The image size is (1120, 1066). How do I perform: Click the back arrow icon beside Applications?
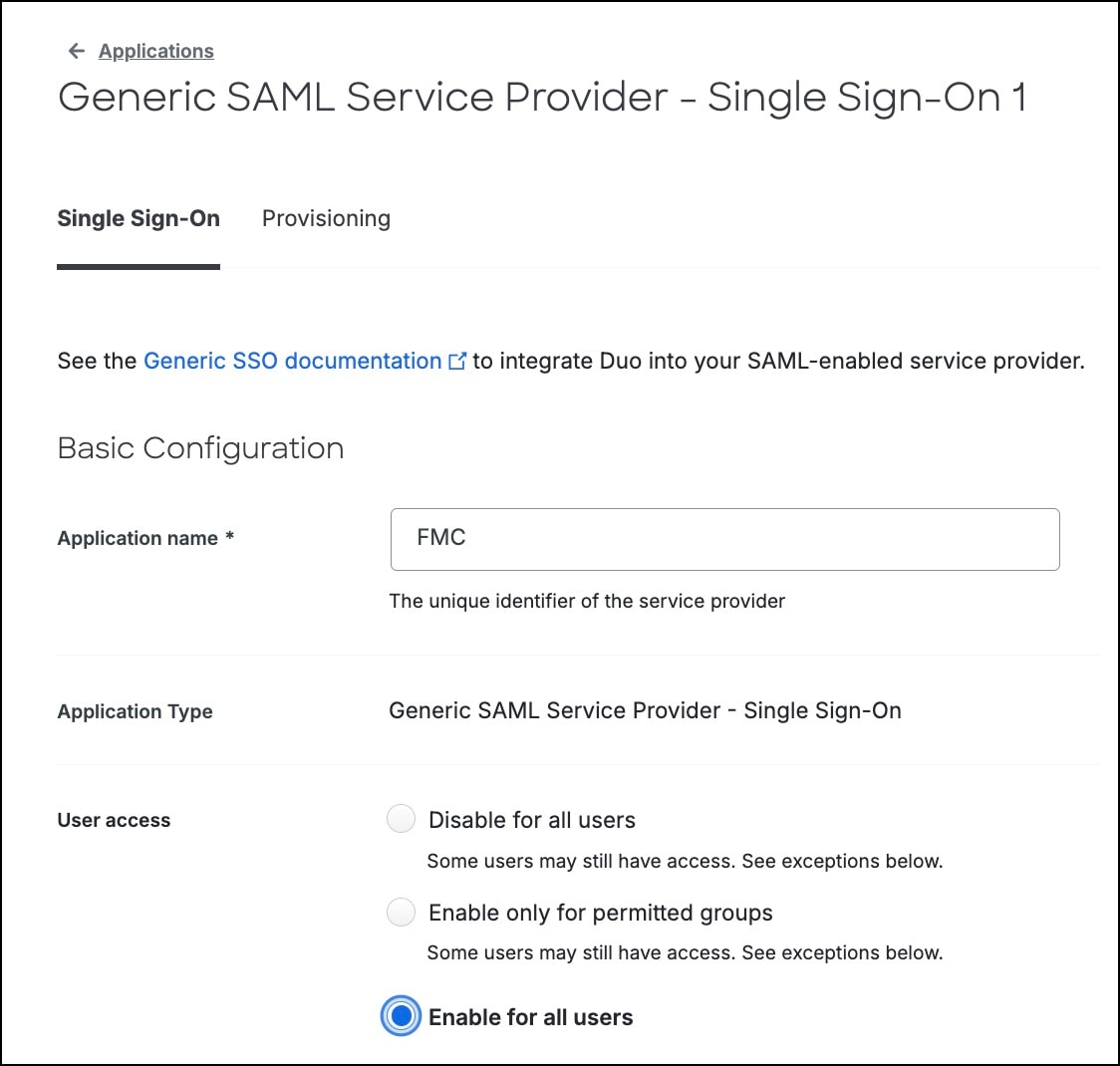(x=76, y=51)
